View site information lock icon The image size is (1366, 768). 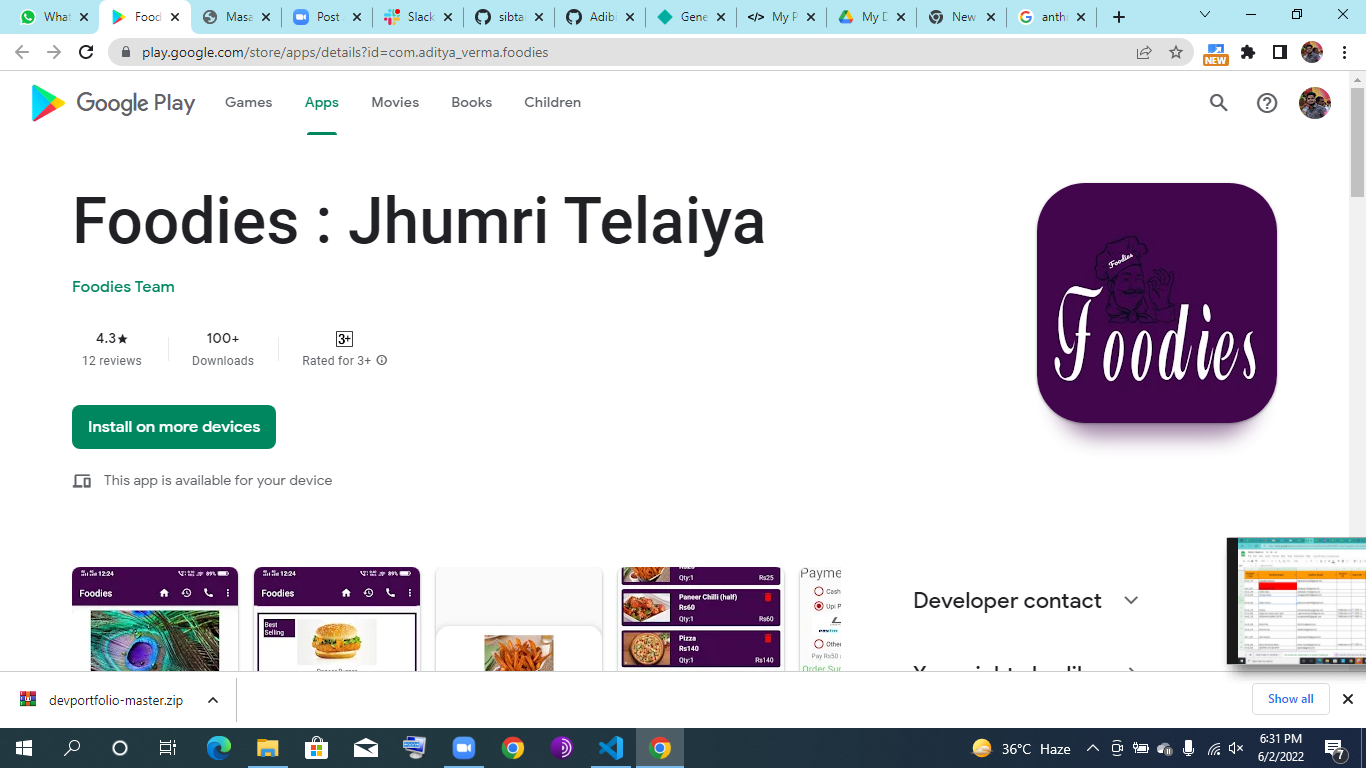click(x=126, y=52)
